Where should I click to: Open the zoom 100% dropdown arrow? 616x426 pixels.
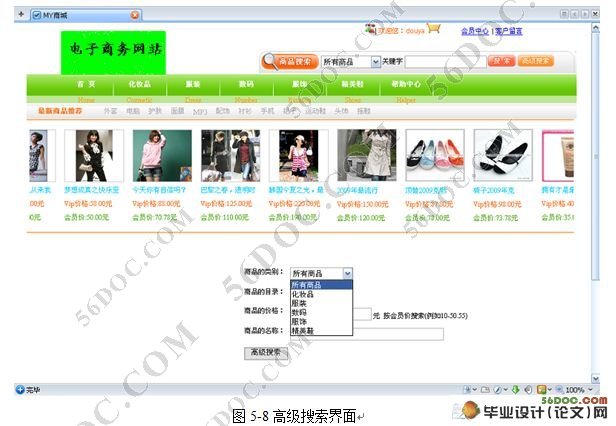pos(590,389)
